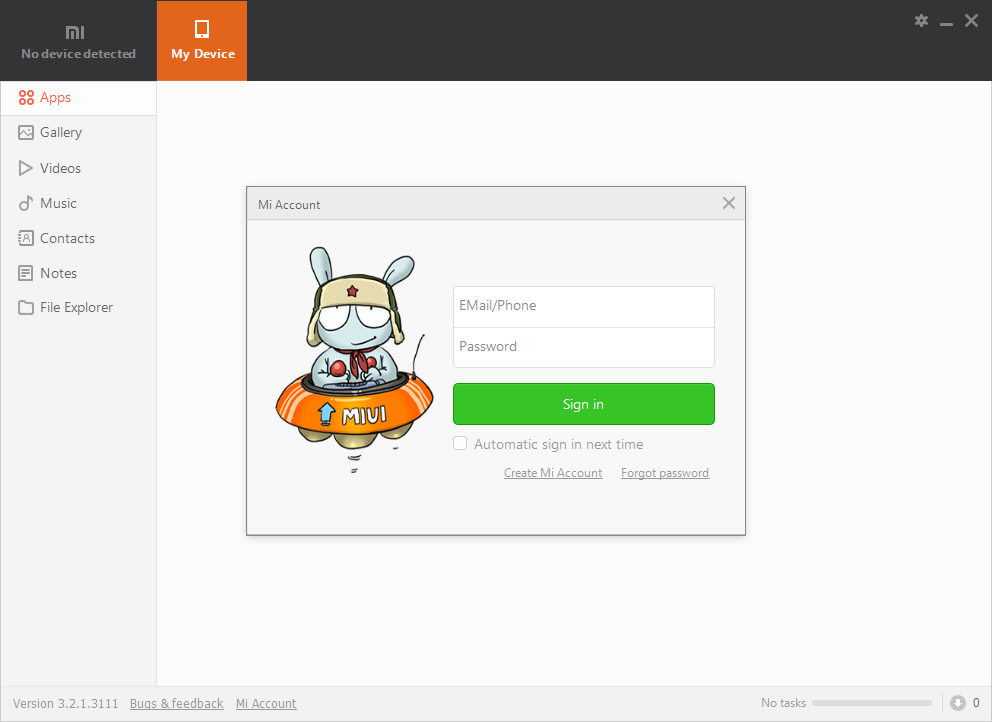The height and width of the screenshot is (722, 992).
Task: Open the Create Mi Account link
Action: pos(553,473)
